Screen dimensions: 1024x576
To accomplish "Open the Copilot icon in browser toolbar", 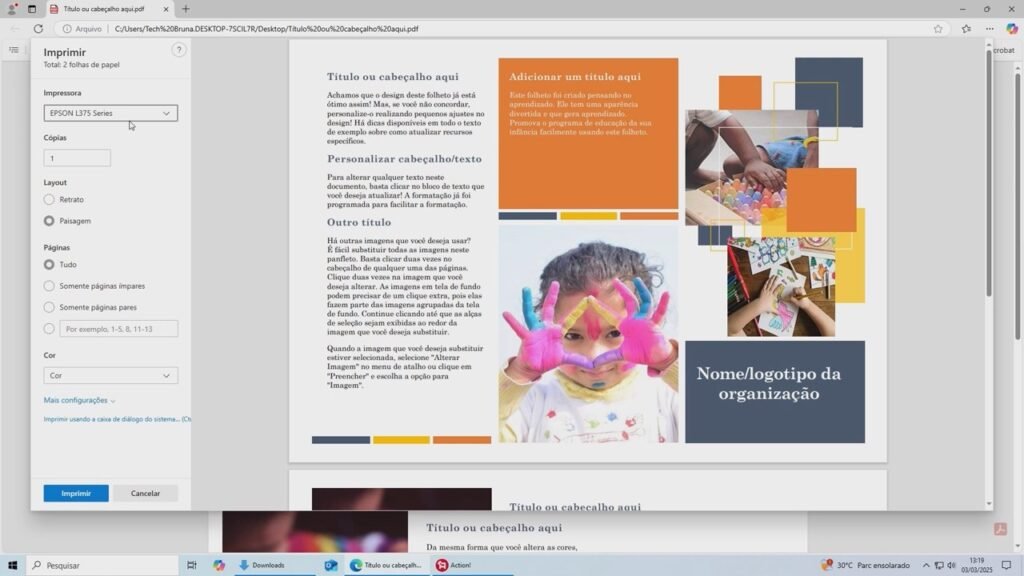I will (x=1011, y=29).
